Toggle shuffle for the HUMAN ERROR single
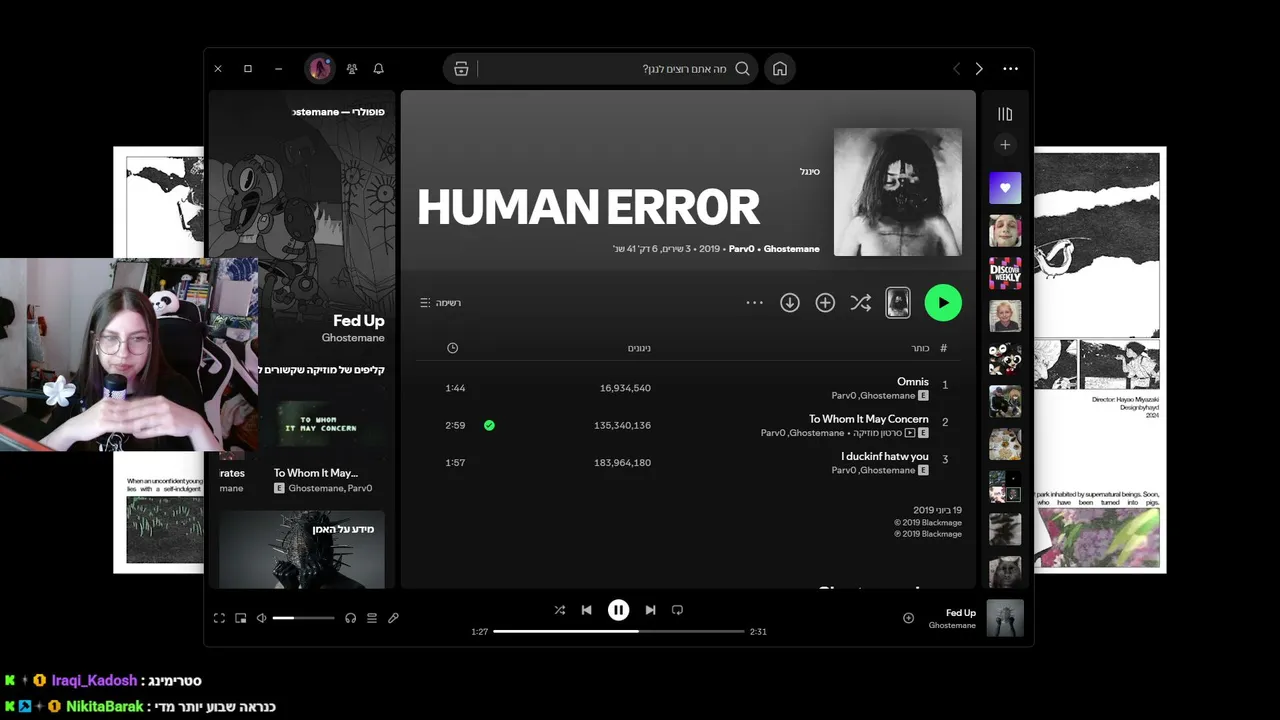The image size is (1280, 720). coord(860,303)
